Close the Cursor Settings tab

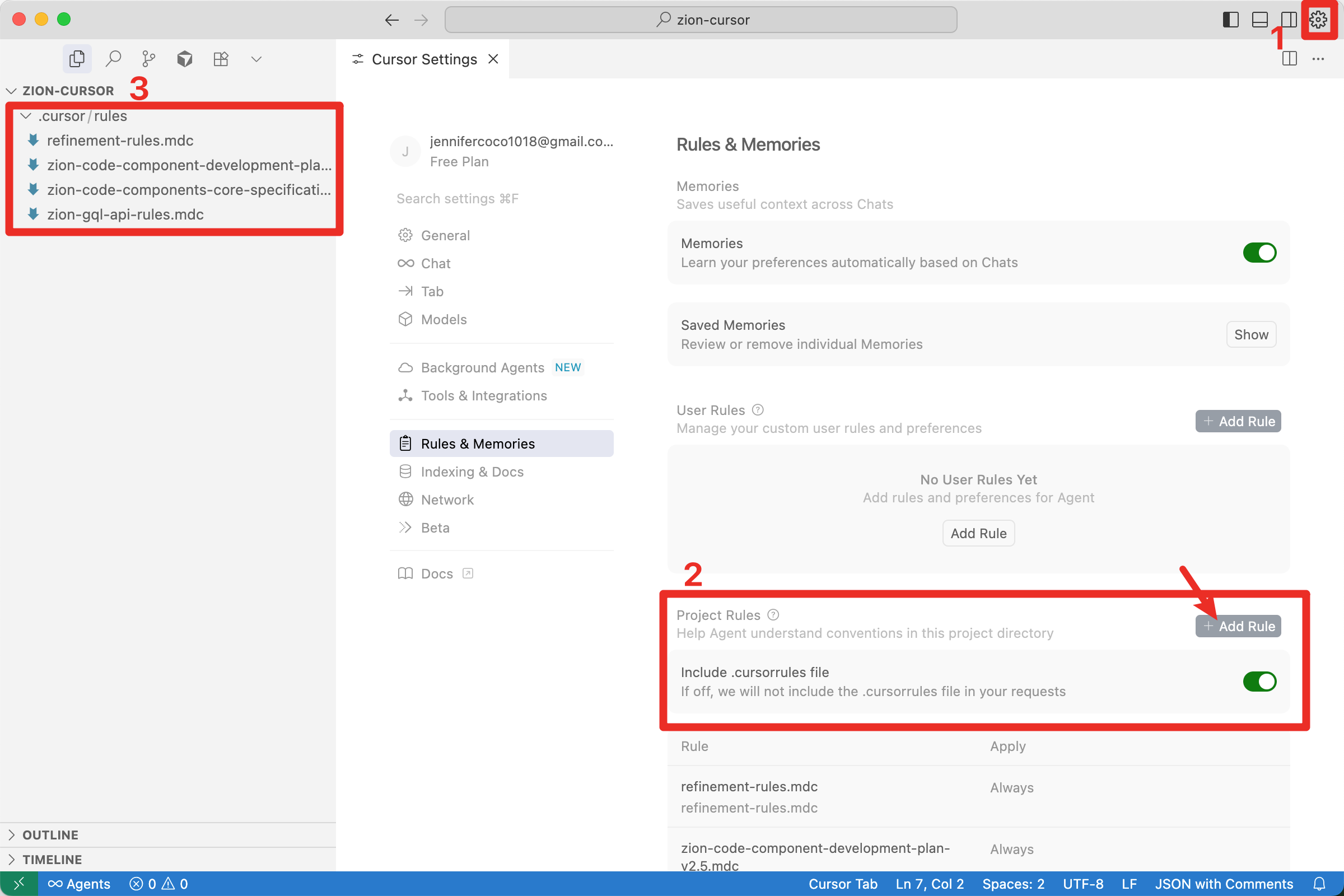[x=493, y=59]
